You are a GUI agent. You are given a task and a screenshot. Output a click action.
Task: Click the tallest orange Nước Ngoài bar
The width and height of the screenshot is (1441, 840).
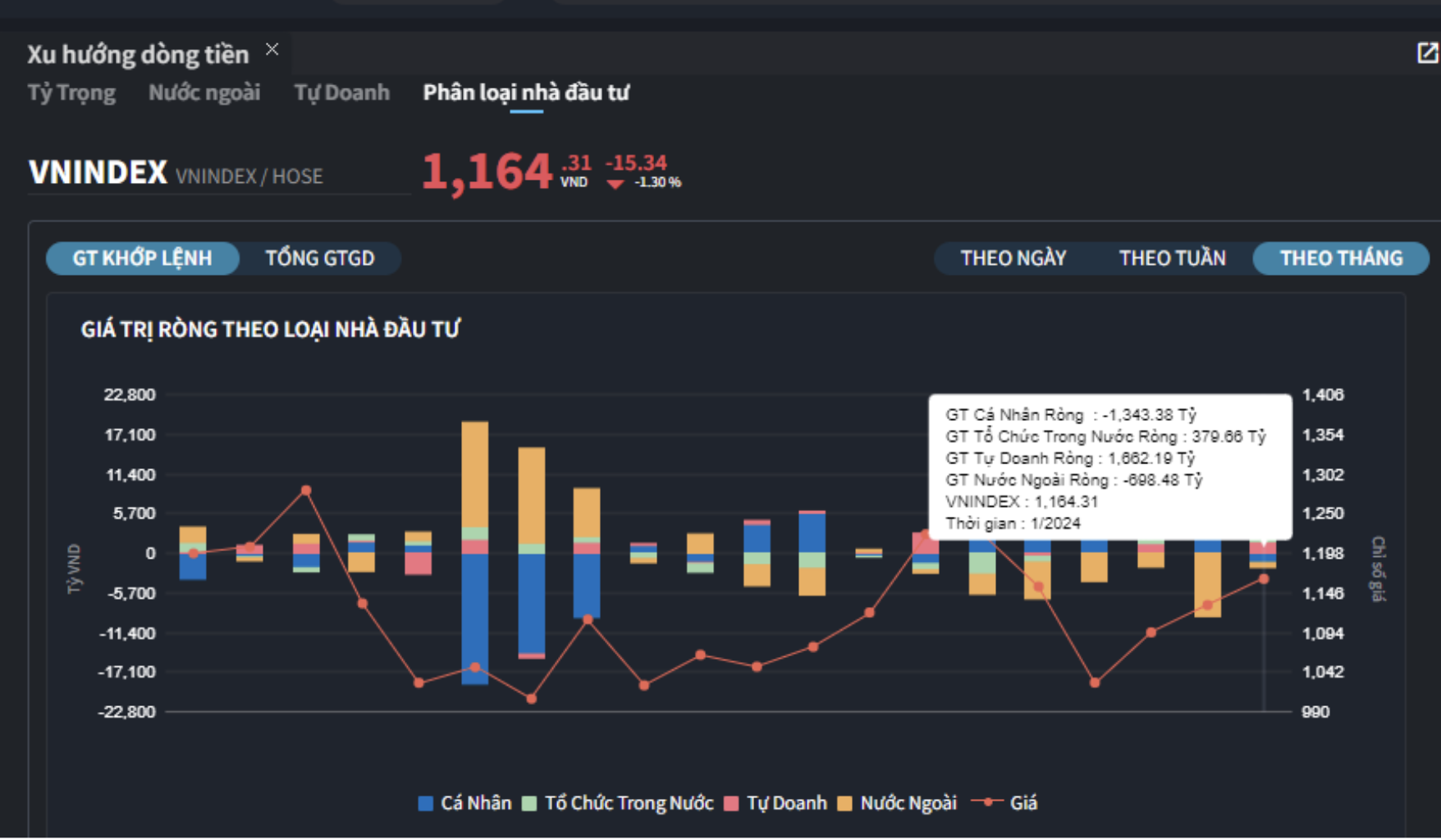pyautogui.click(x=474, y=474)
